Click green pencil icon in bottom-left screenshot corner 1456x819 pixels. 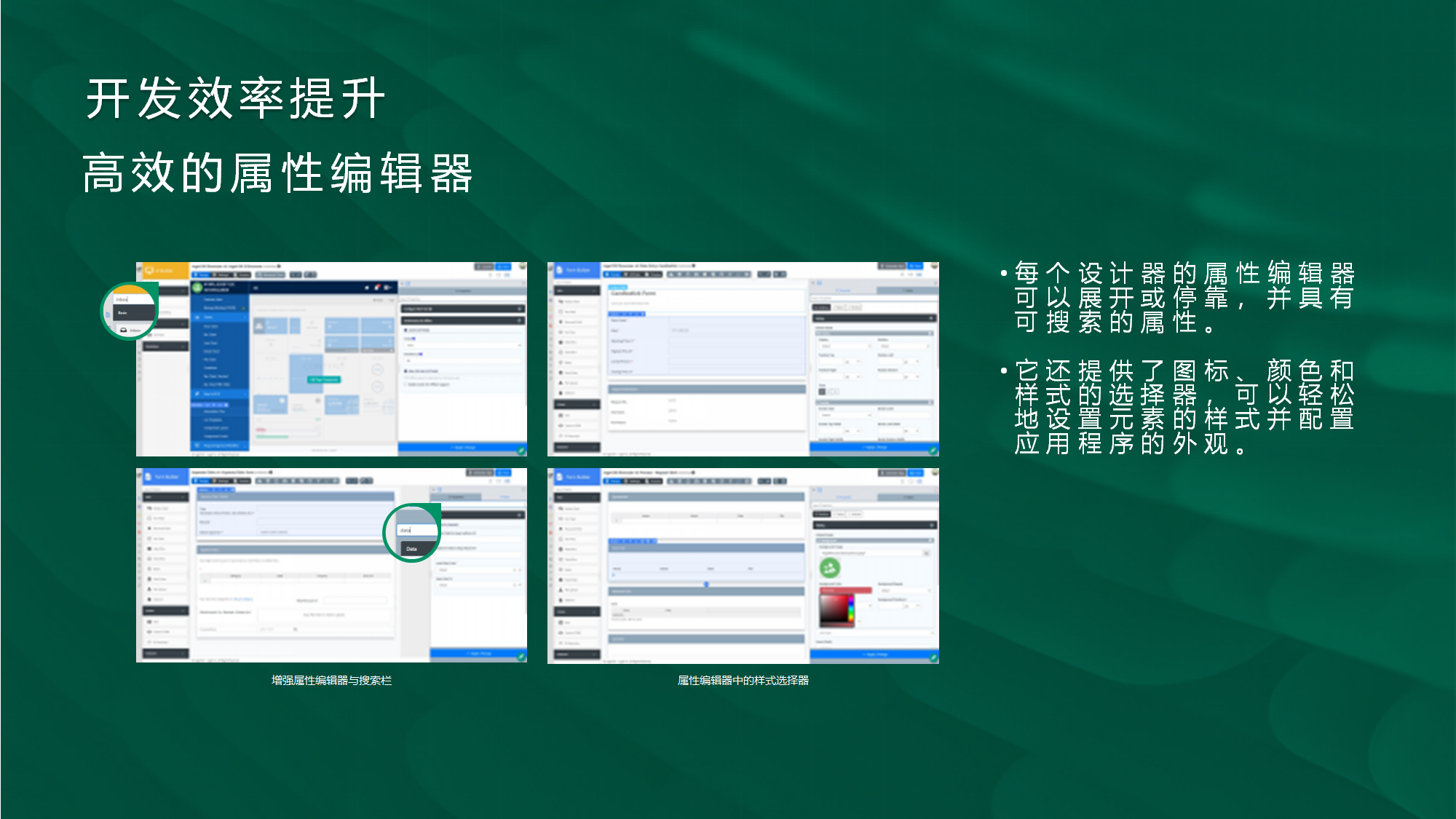click(x=521, y=657)
